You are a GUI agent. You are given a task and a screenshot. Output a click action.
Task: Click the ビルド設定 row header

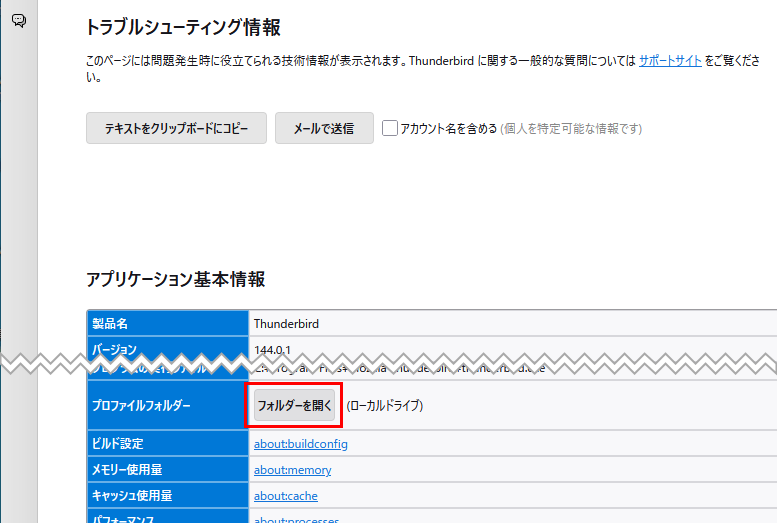pos(118,443)
